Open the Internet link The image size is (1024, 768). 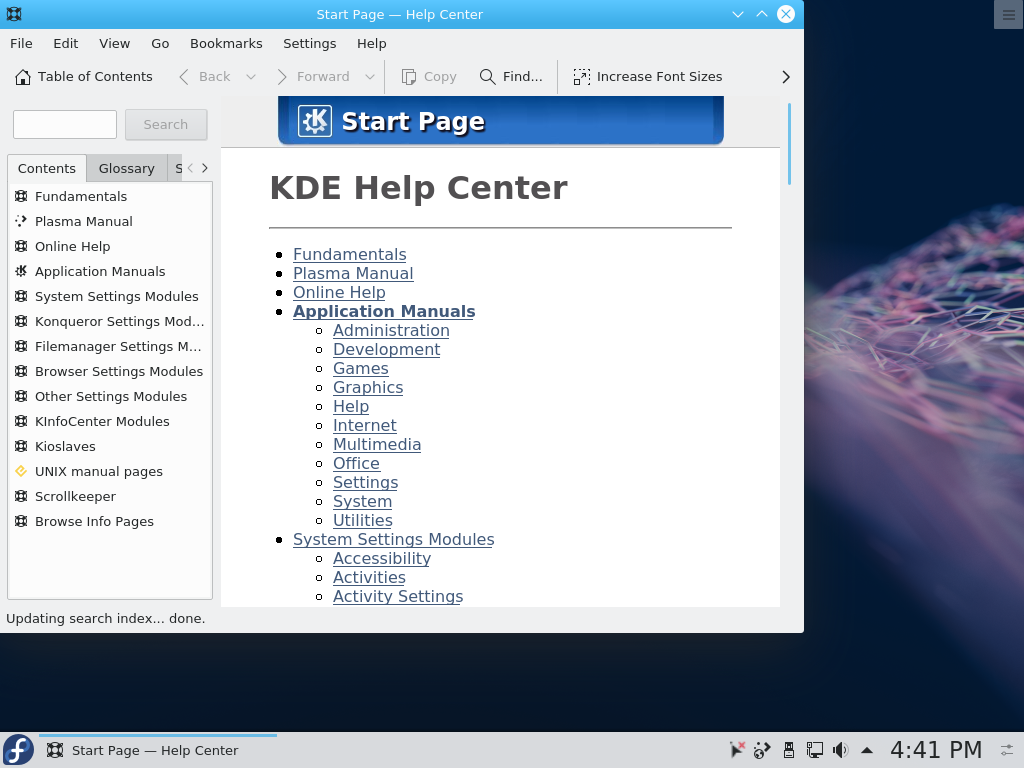(x=364, y=425)
